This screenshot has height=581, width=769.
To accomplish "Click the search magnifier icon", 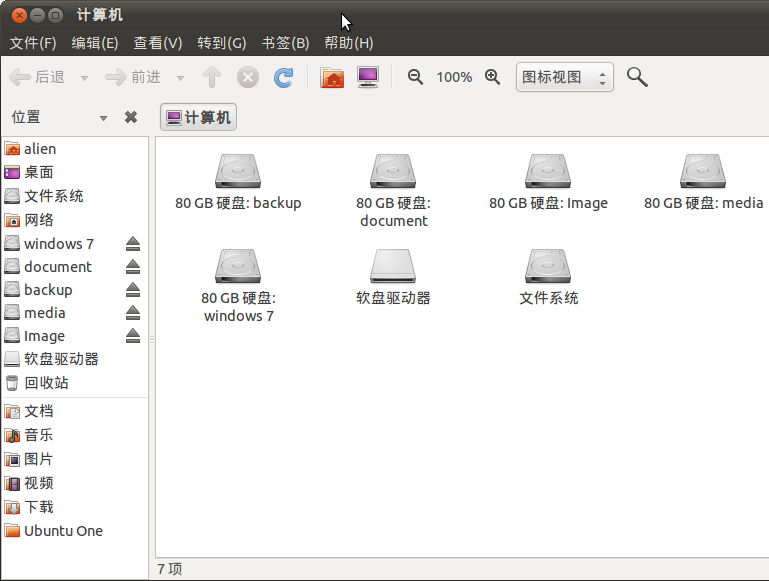I will coord(637,77).
